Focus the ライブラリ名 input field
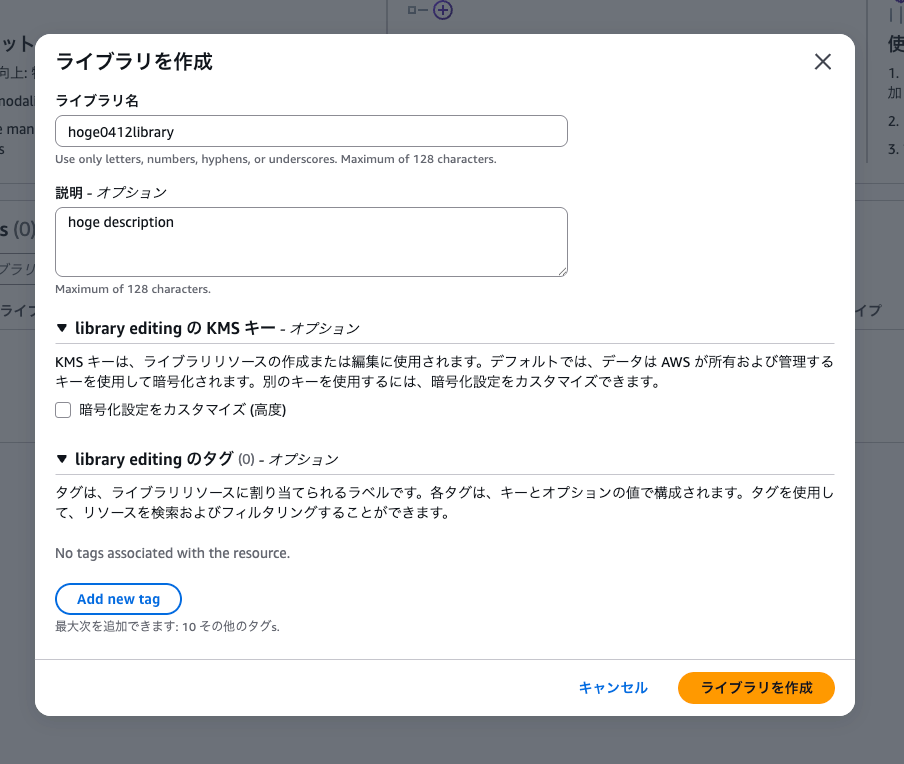The image size is (904, 764). pos(310,131)
